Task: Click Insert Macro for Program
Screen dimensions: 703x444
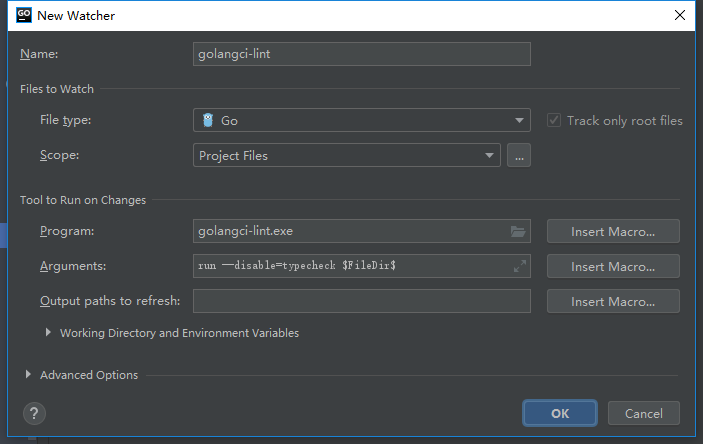Action: pos(613,231)
